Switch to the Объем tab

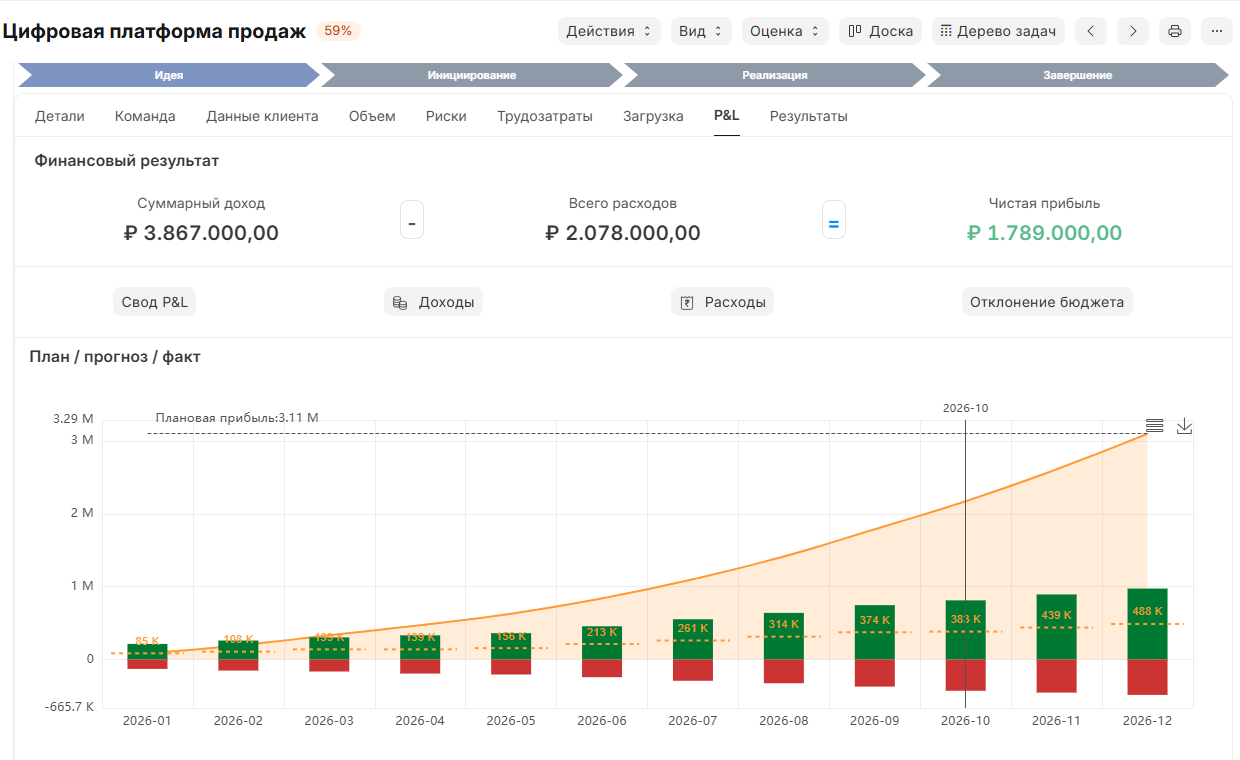372,116
